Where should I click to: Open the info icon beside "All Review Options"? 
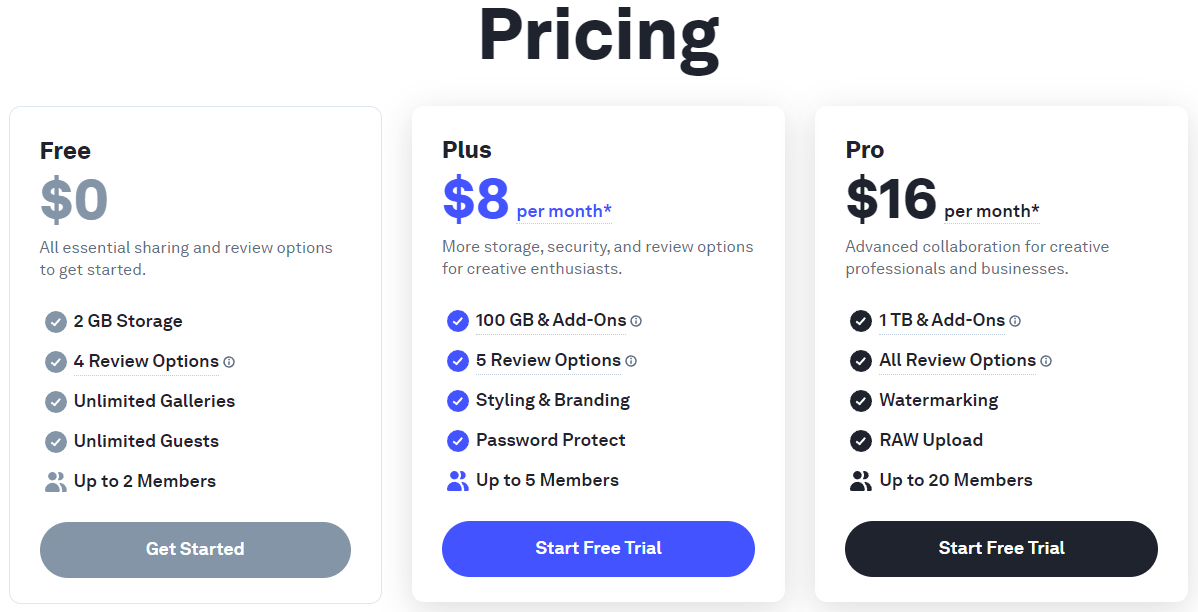pyautogui.click(x=1046, y=361)
